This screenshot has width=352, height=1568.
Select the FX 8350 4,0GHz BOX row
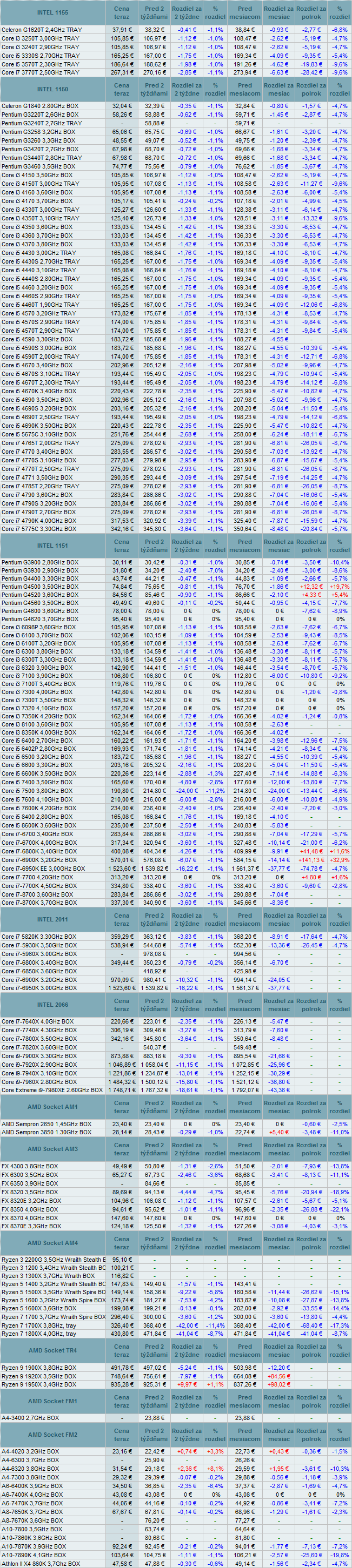pyautogui.click(x=176, y=1209)
